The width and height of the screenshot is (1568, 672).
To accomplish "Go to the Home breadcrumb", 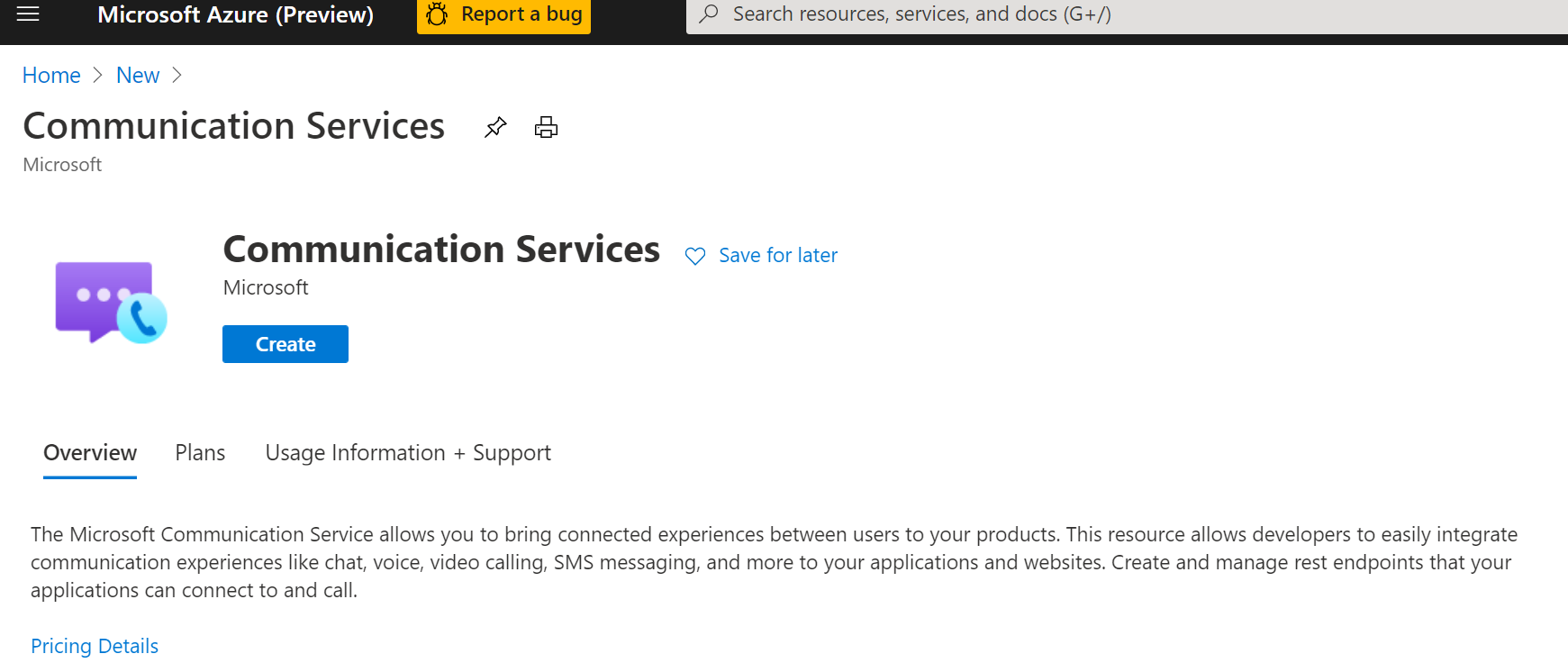I will pyautogui.click(x=51, y=76).
